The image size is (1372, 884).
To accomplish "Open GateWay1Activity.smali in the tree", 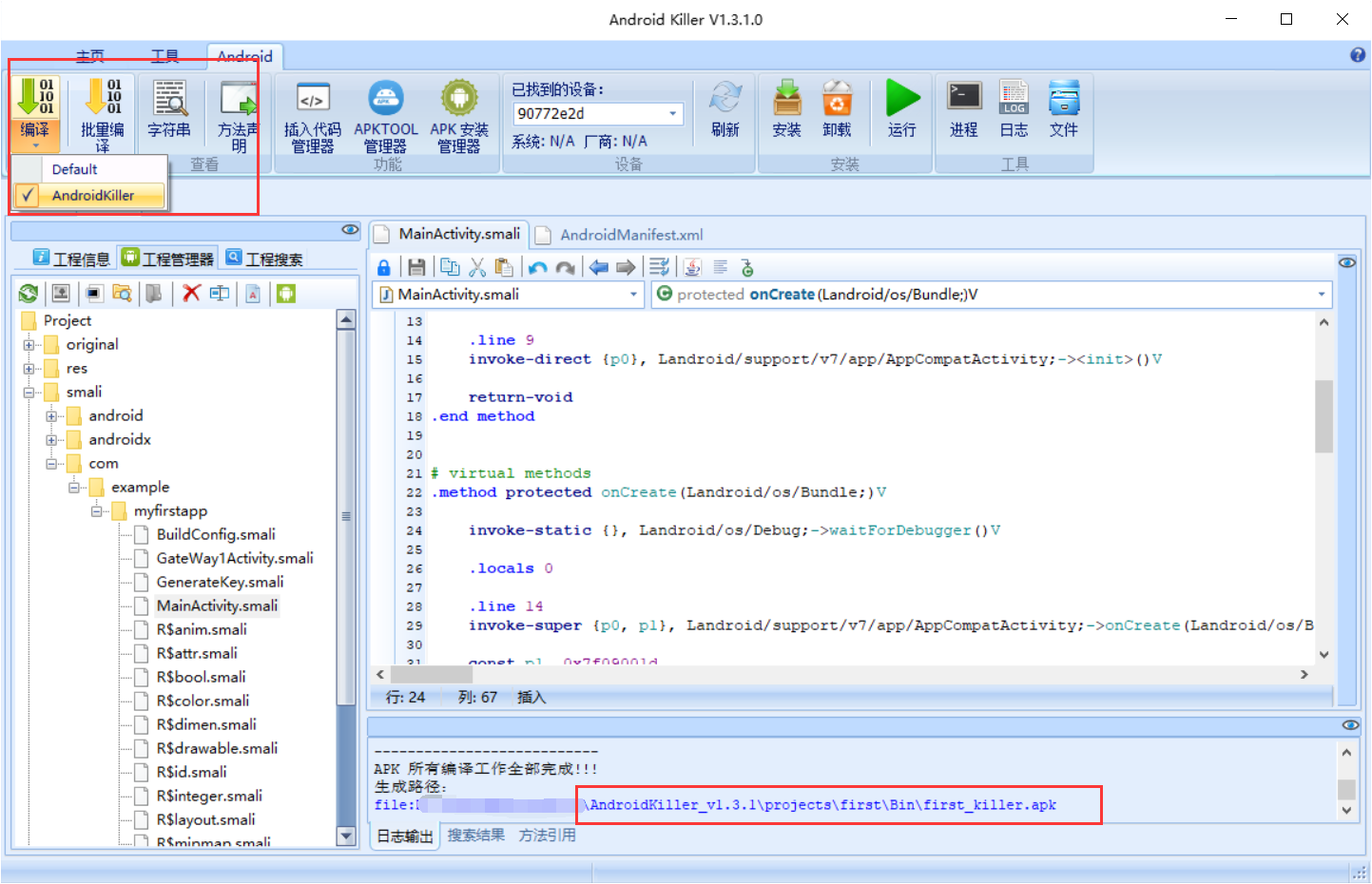I will pos(235,559).
